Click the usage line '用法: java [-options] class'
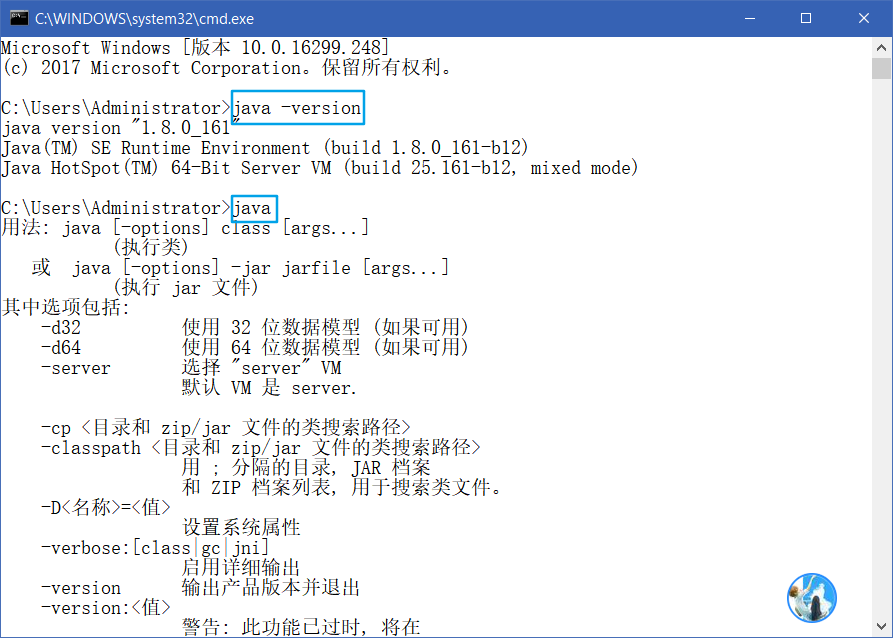Viewport: 893px width, 638px height. click(185, 228)
